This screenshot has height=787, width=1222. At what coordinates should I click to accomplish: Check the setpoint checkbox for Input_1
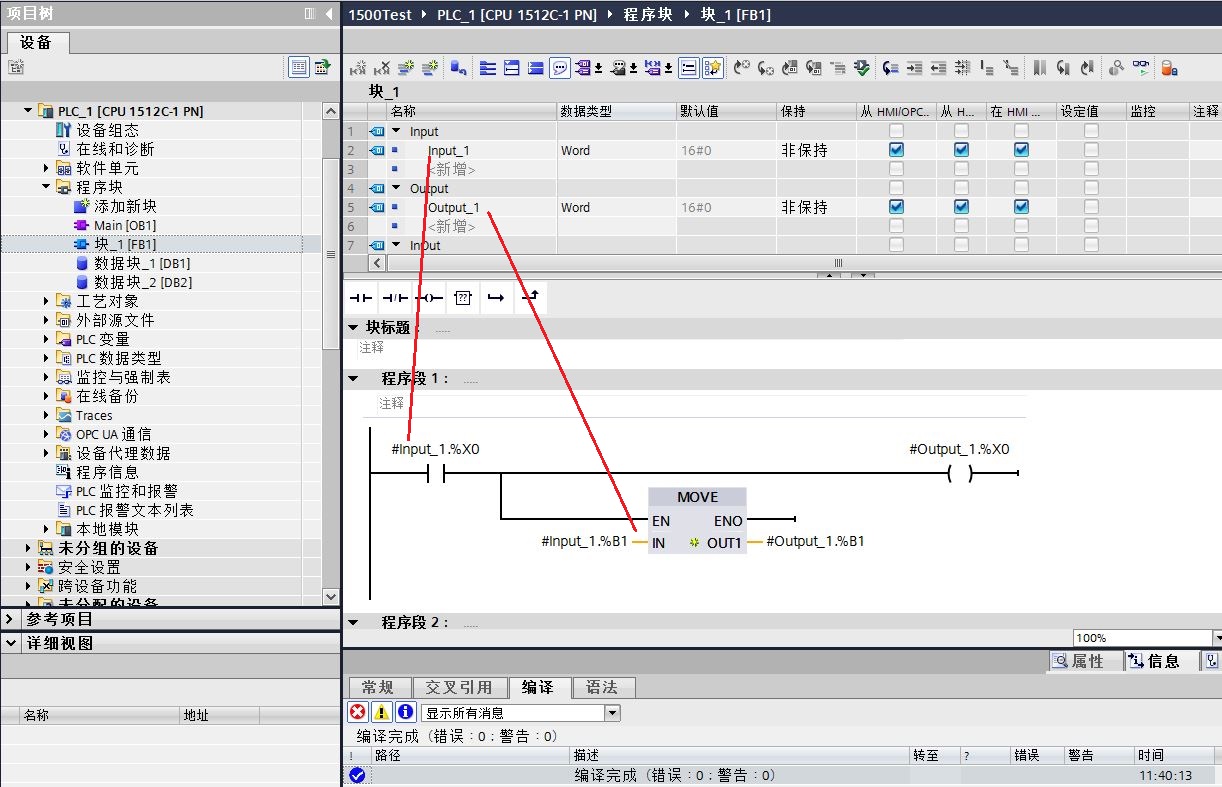[x=1091, y=150]
